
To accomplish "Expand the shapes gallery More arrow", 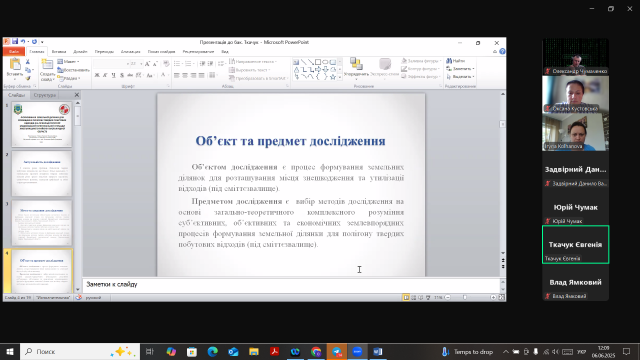I will click(340, 77).
